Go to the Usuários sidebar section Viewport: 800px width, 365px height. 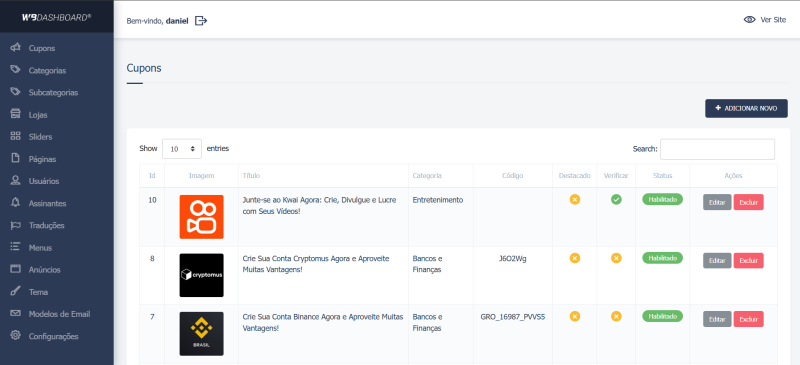(x=43, y=181)
